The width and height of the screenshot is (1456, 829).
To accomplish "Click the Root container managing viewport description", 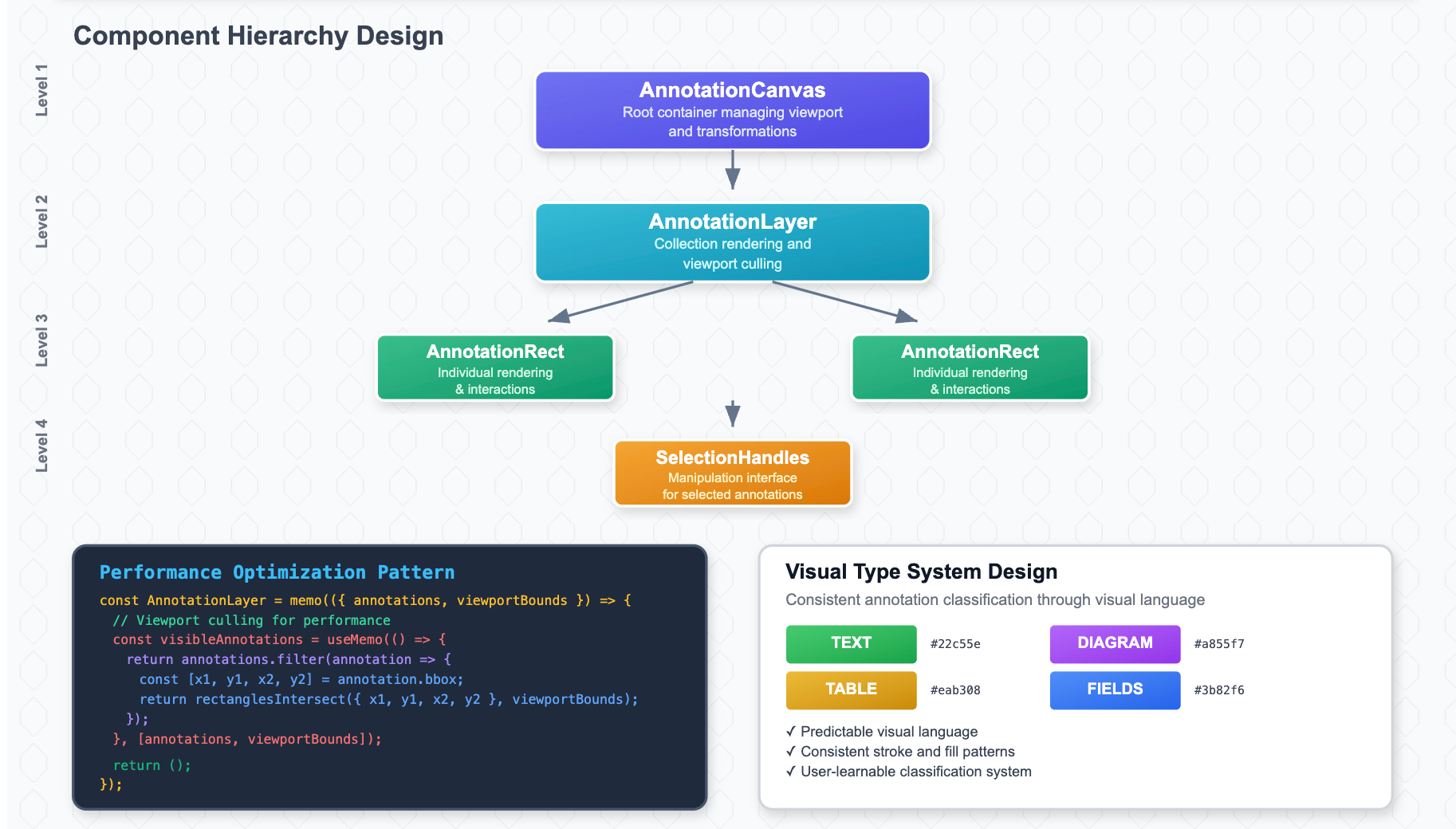I will click(732, 122).
